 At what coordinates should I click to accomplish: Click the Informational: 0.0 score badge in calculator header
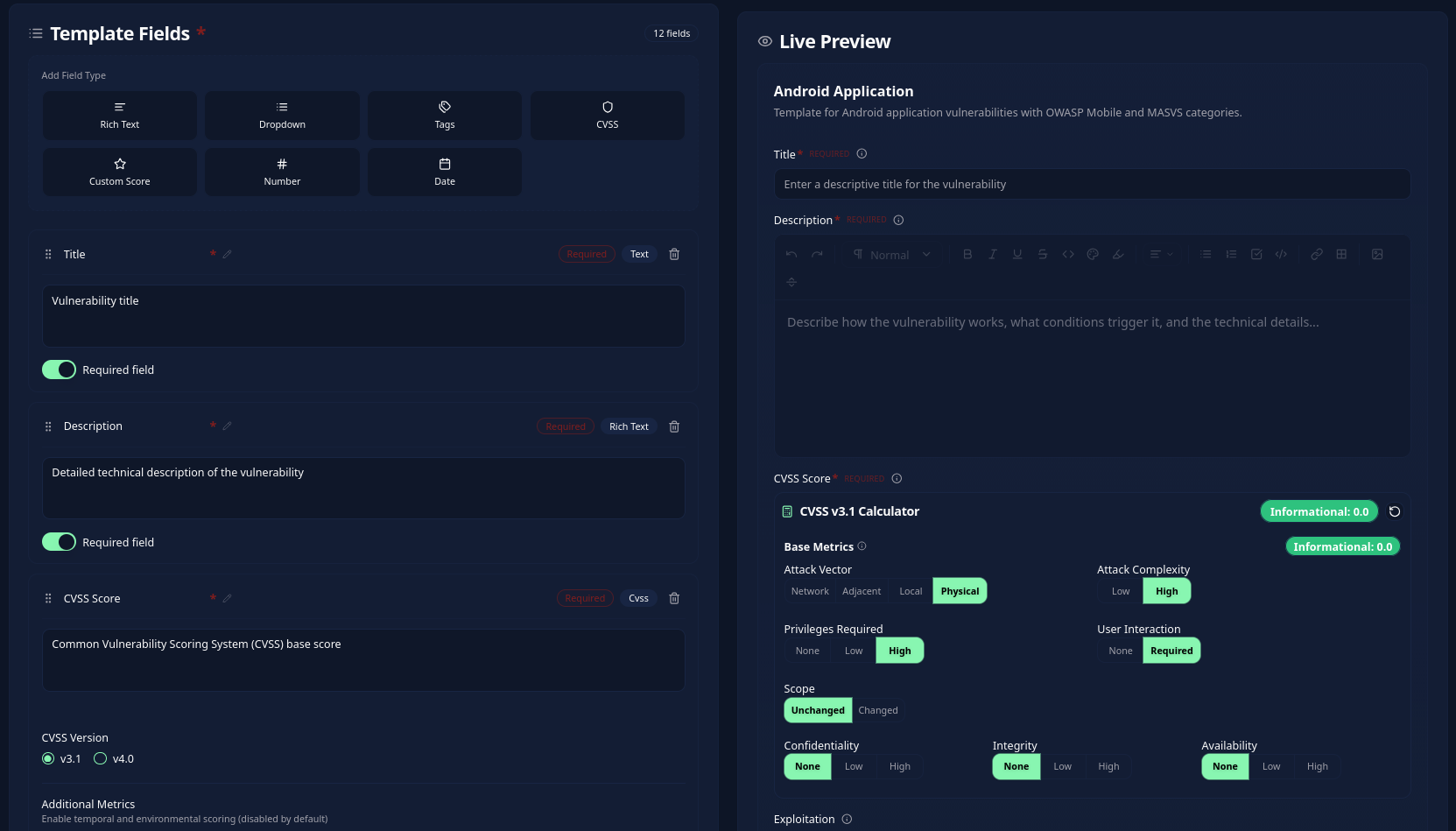1319,511
